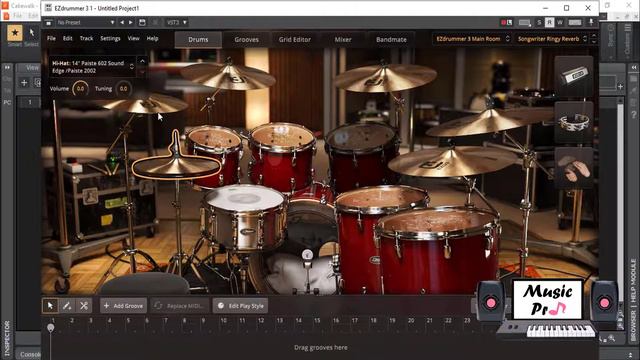640x360 pixels.
Task: Open the No Preset dropdown
Action: coord(85,22)
